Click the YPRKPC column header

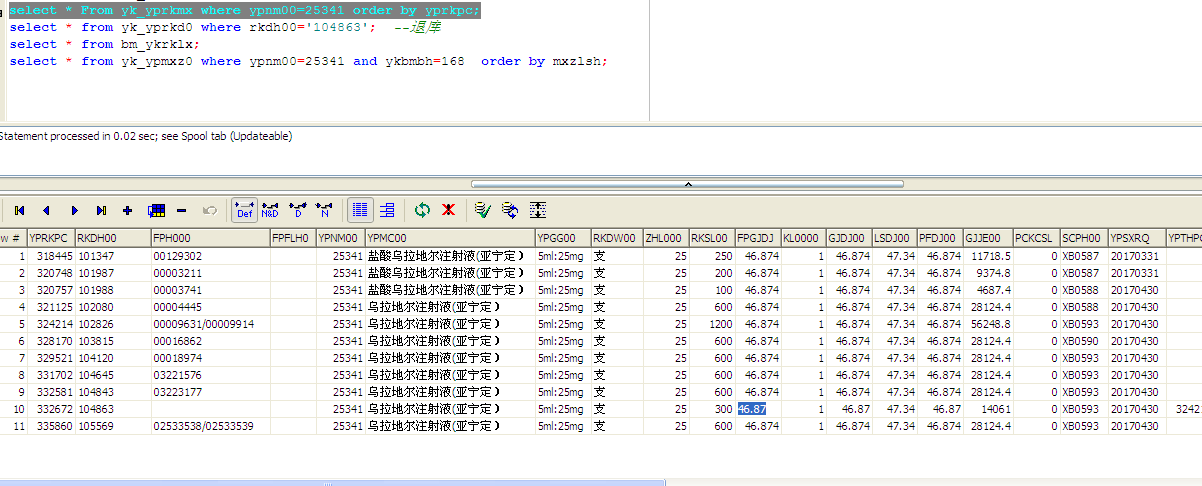[50, 238]
